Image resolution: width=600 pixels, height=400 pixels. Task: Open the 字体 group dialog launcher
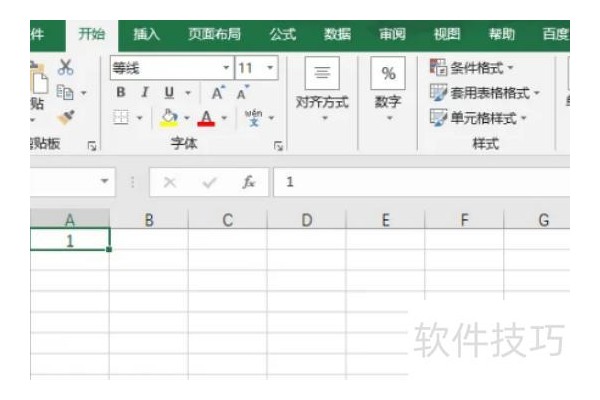[279, 145]
